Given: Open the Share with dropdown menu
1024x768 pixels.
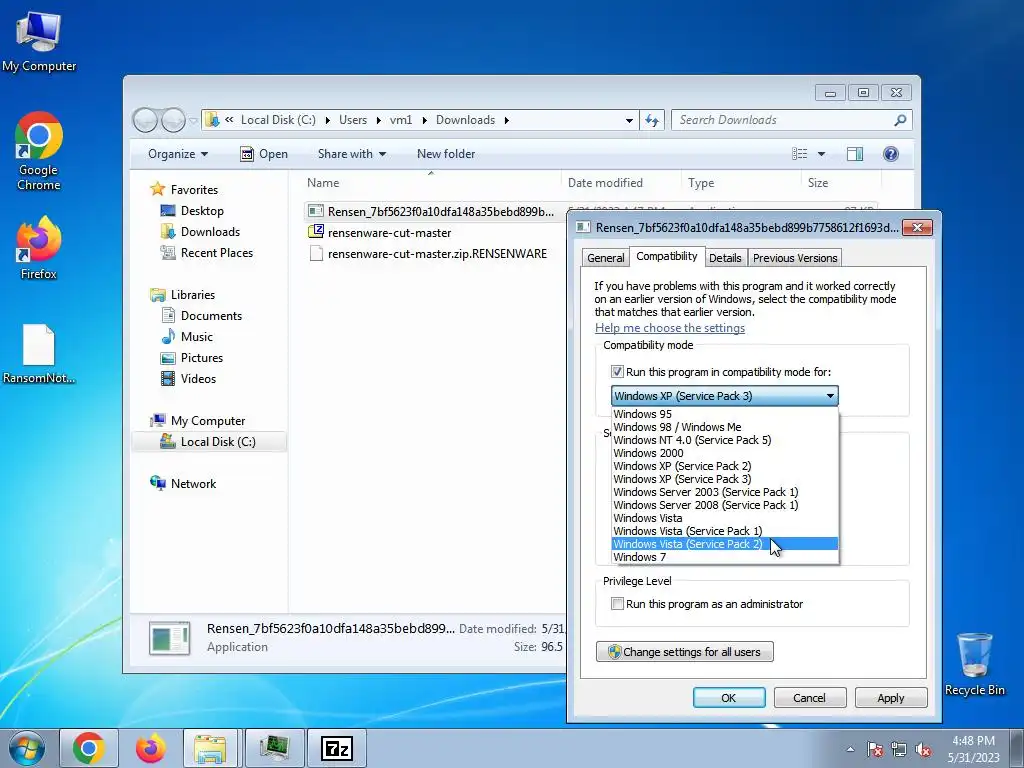Looking at the screenshot, I should point(352,154).
